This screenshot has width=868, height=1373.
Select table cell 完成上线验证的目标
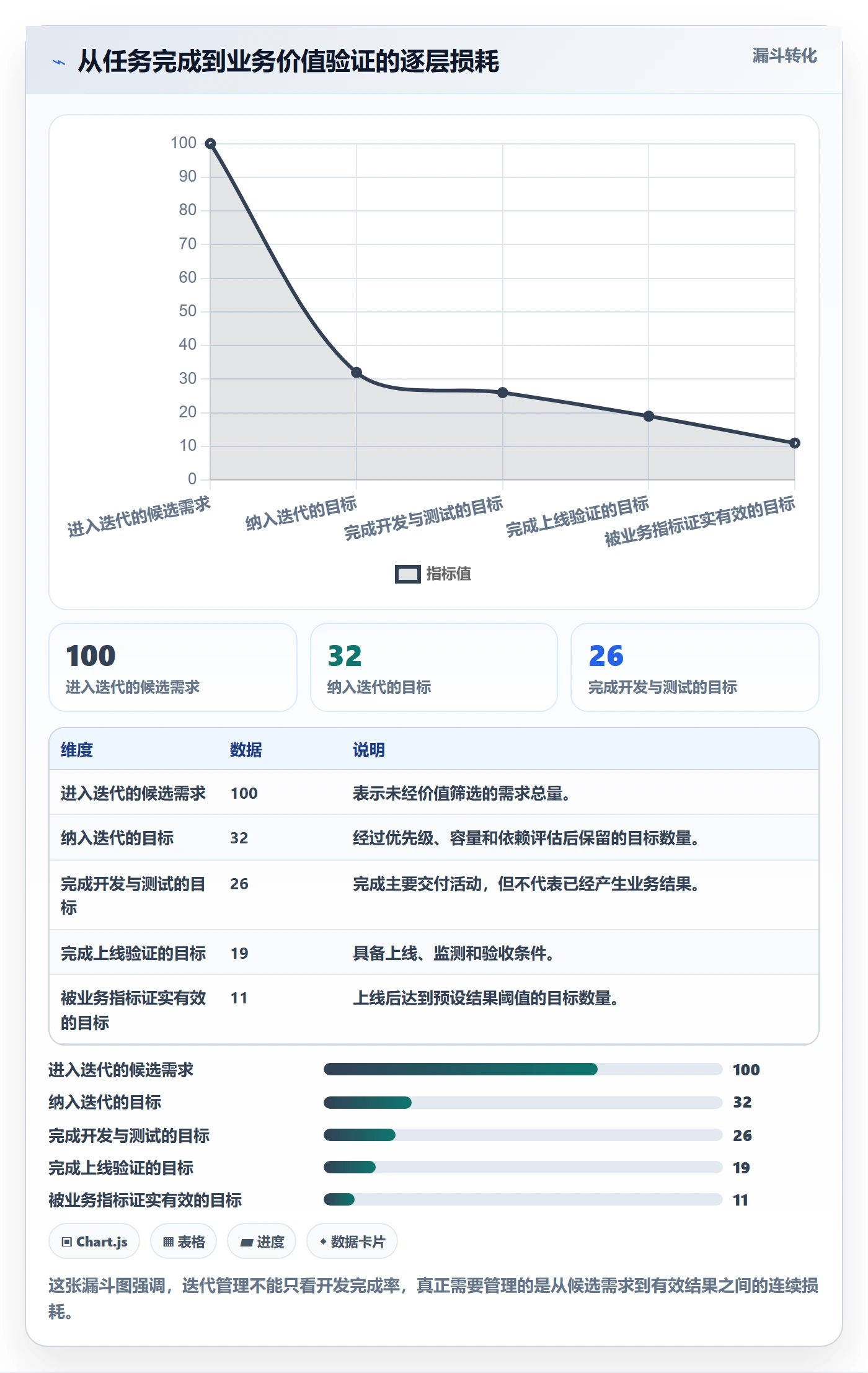point(133,953)
